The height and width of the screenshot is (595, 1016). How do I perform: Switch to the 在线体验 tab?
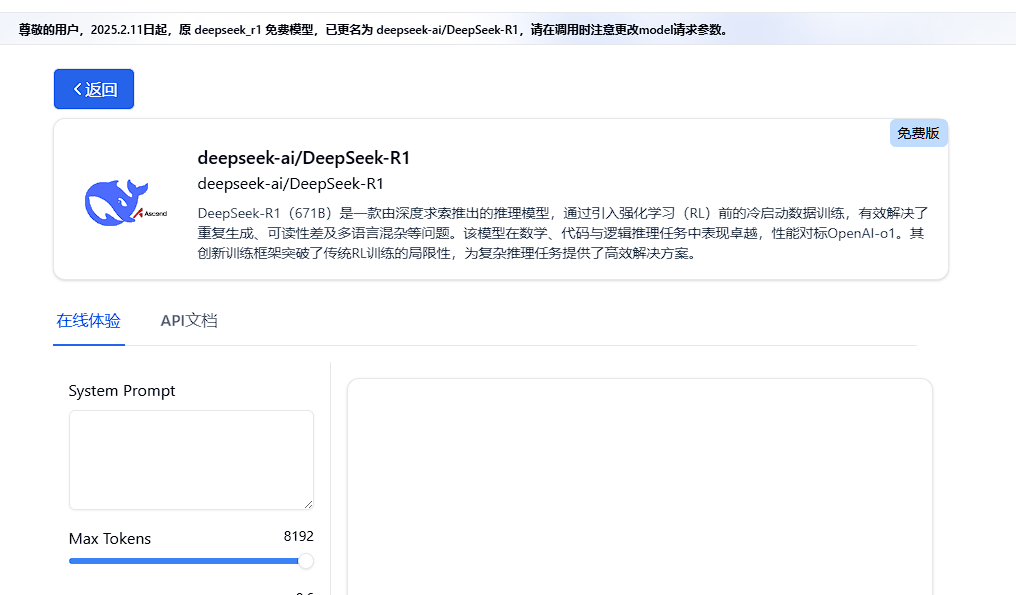89,321
